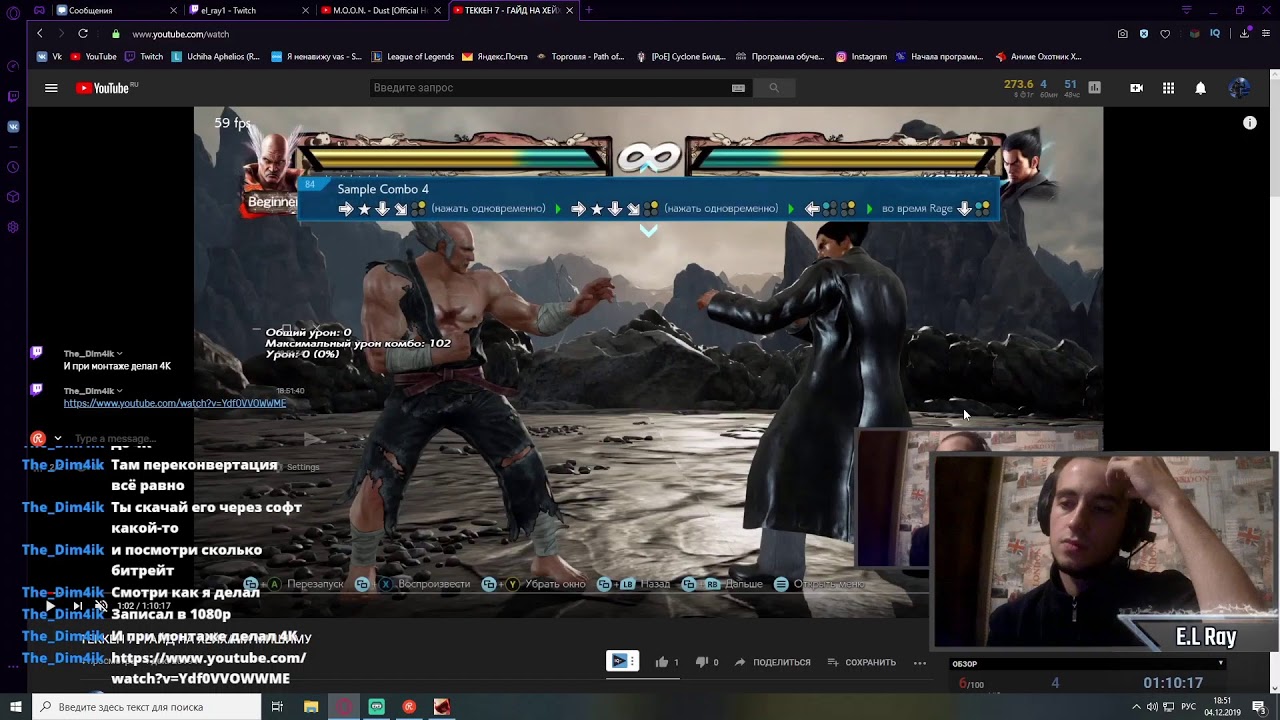Take a snapshot with the address bar camera
The width and height of the screenshot is (1280, 720).
1123,34
